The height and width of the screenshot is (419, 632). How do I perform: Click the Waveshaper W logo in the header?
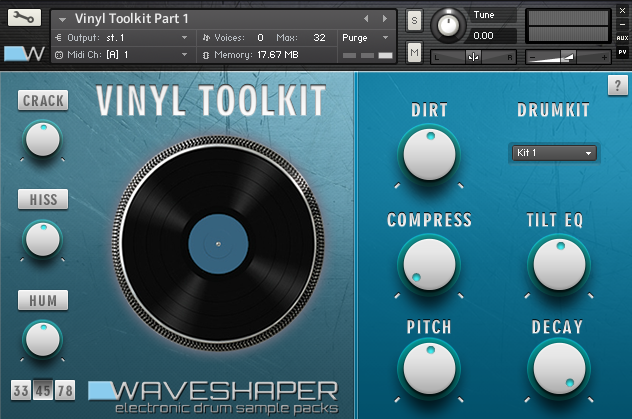(24, 54)
